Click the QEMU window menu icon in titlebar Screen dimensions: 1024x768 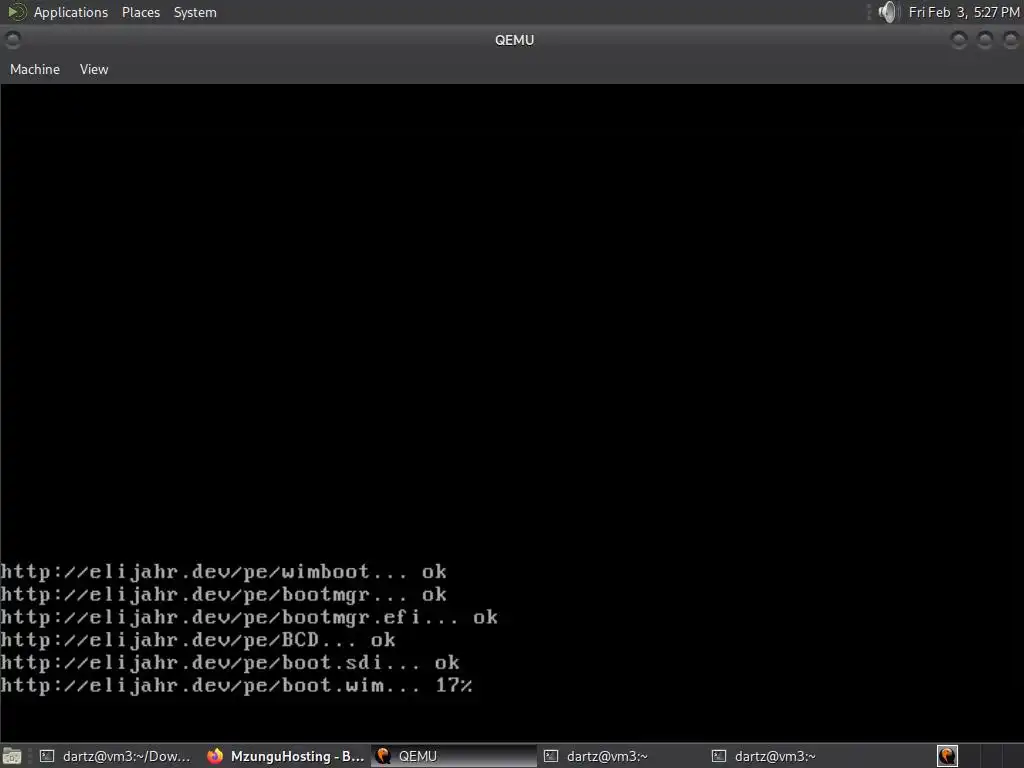click(12, 40)
